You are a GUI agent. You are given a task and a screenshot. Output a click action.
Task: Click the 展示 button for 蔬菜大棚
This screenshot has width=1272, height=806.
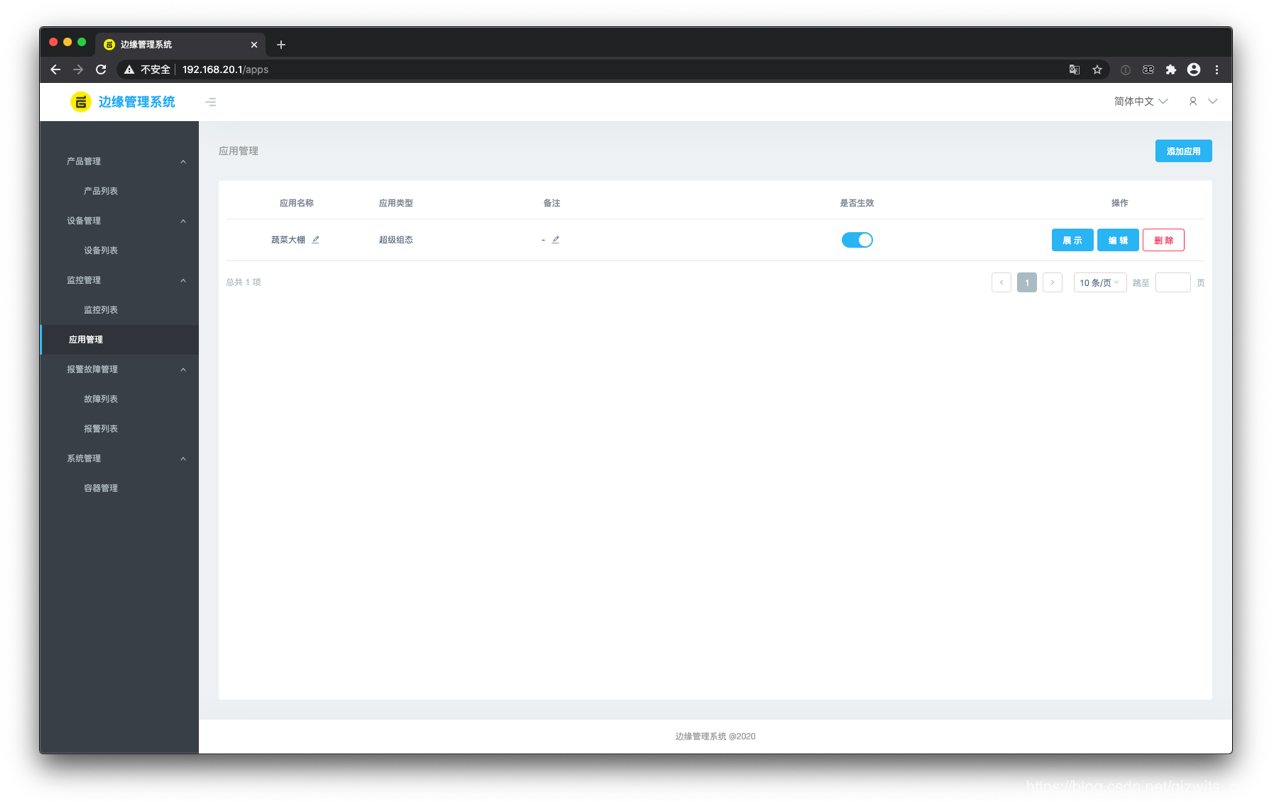[x=1072, y=240]
